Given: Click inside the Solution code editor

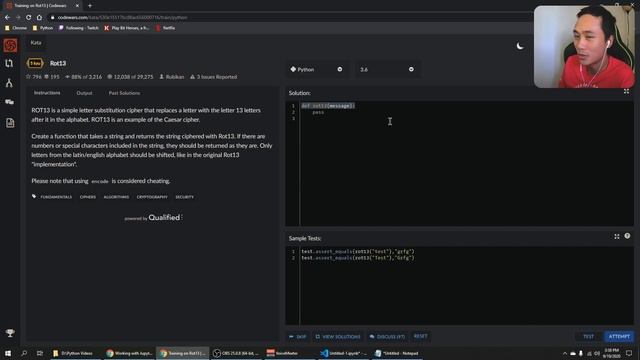Looking at the screenshot, I should (x=467, y=163).
